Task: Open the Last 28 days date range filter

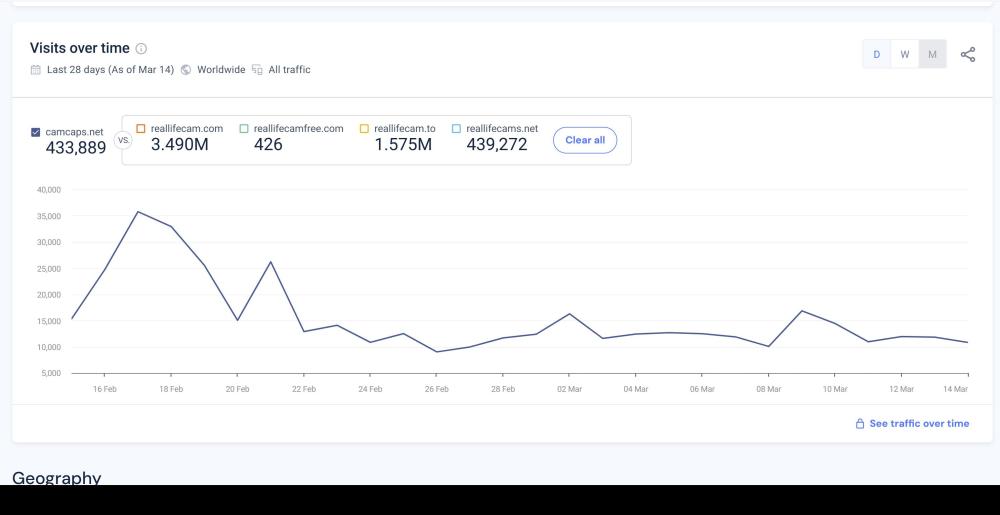Action: click(x=110, y=69)
